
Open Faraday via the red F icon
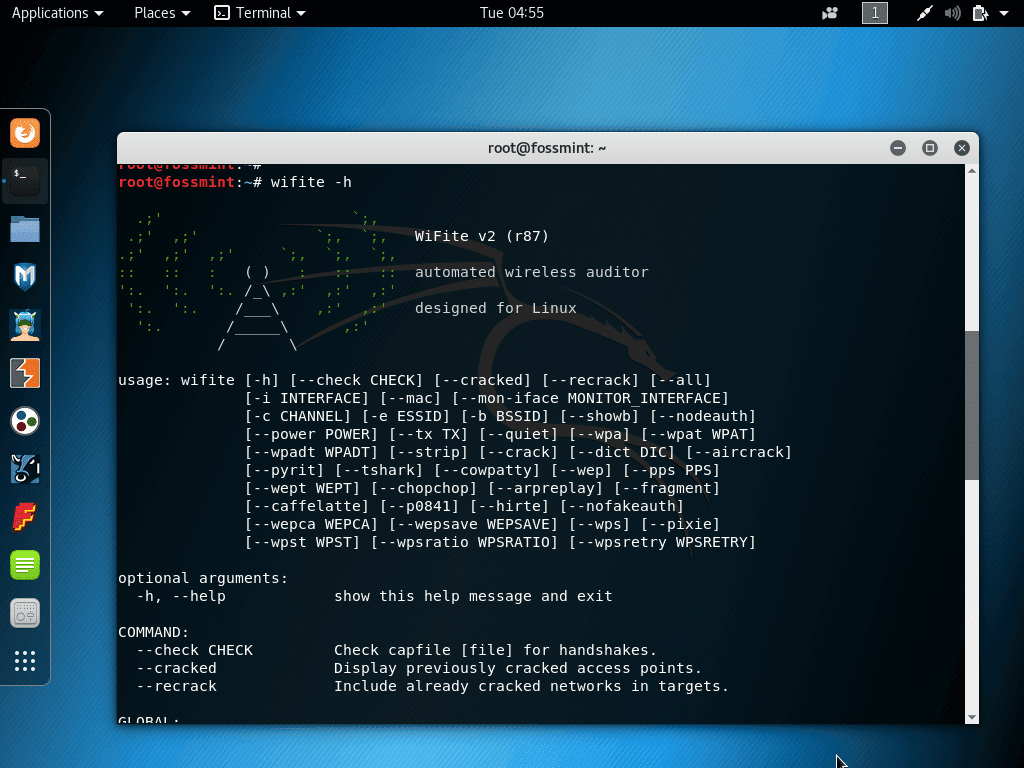point(24,517)
